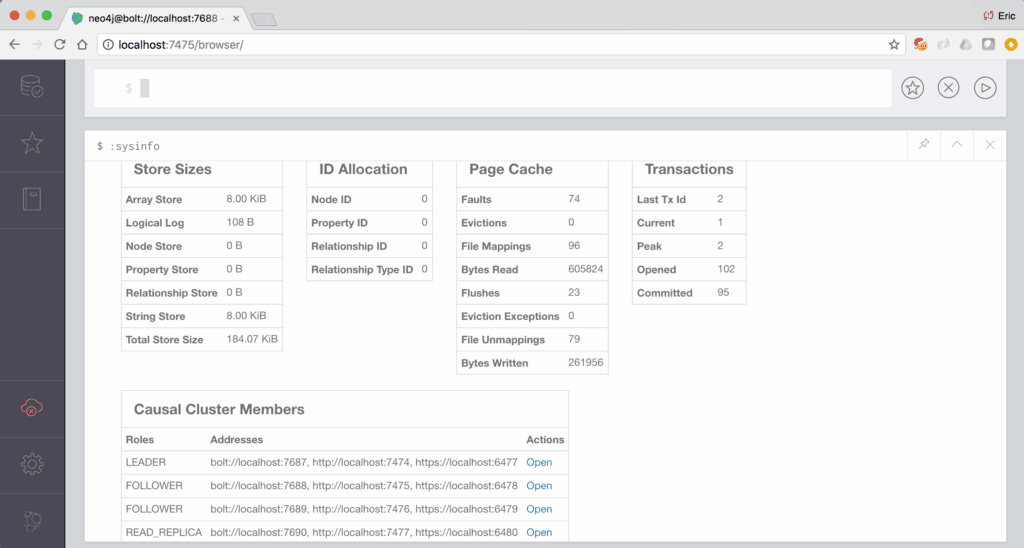Open the database information sidebar icon
1024x548 pixels.
(x=31, y=87)
